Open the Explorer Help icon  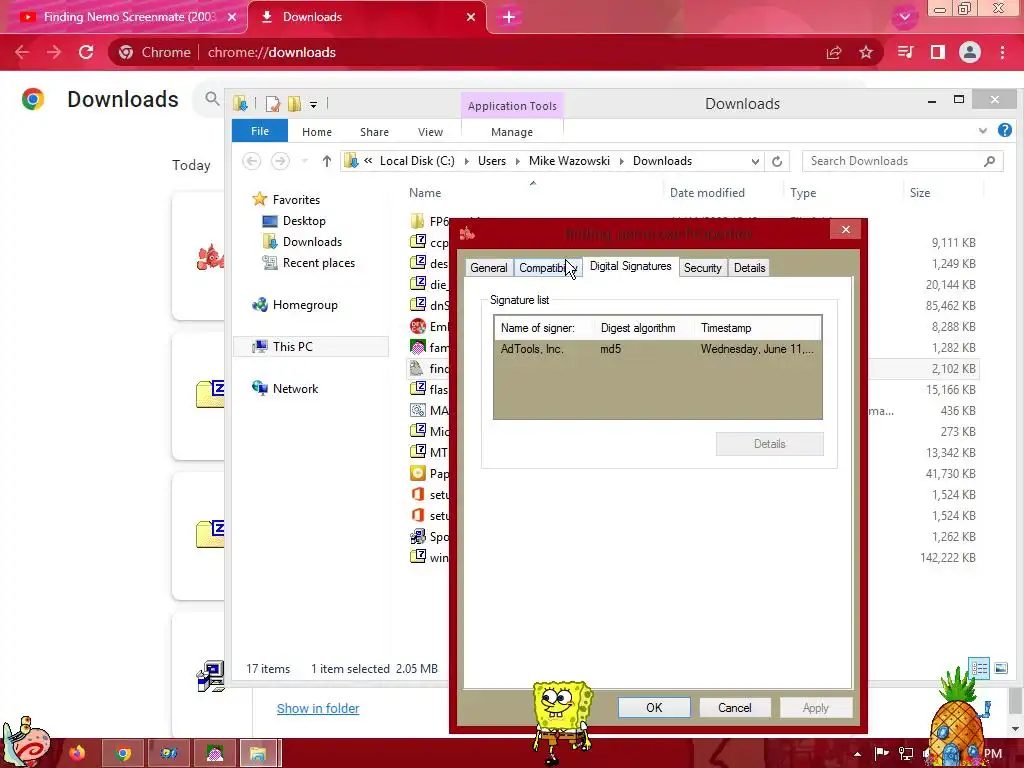click(1004, 131)
